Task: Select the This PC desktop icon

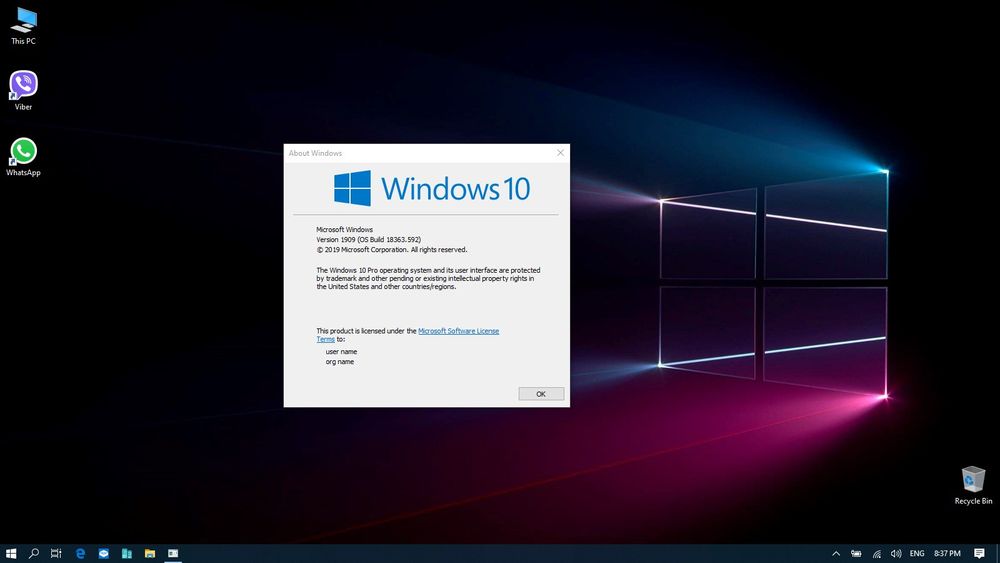Action: click(x=24, y=26)
